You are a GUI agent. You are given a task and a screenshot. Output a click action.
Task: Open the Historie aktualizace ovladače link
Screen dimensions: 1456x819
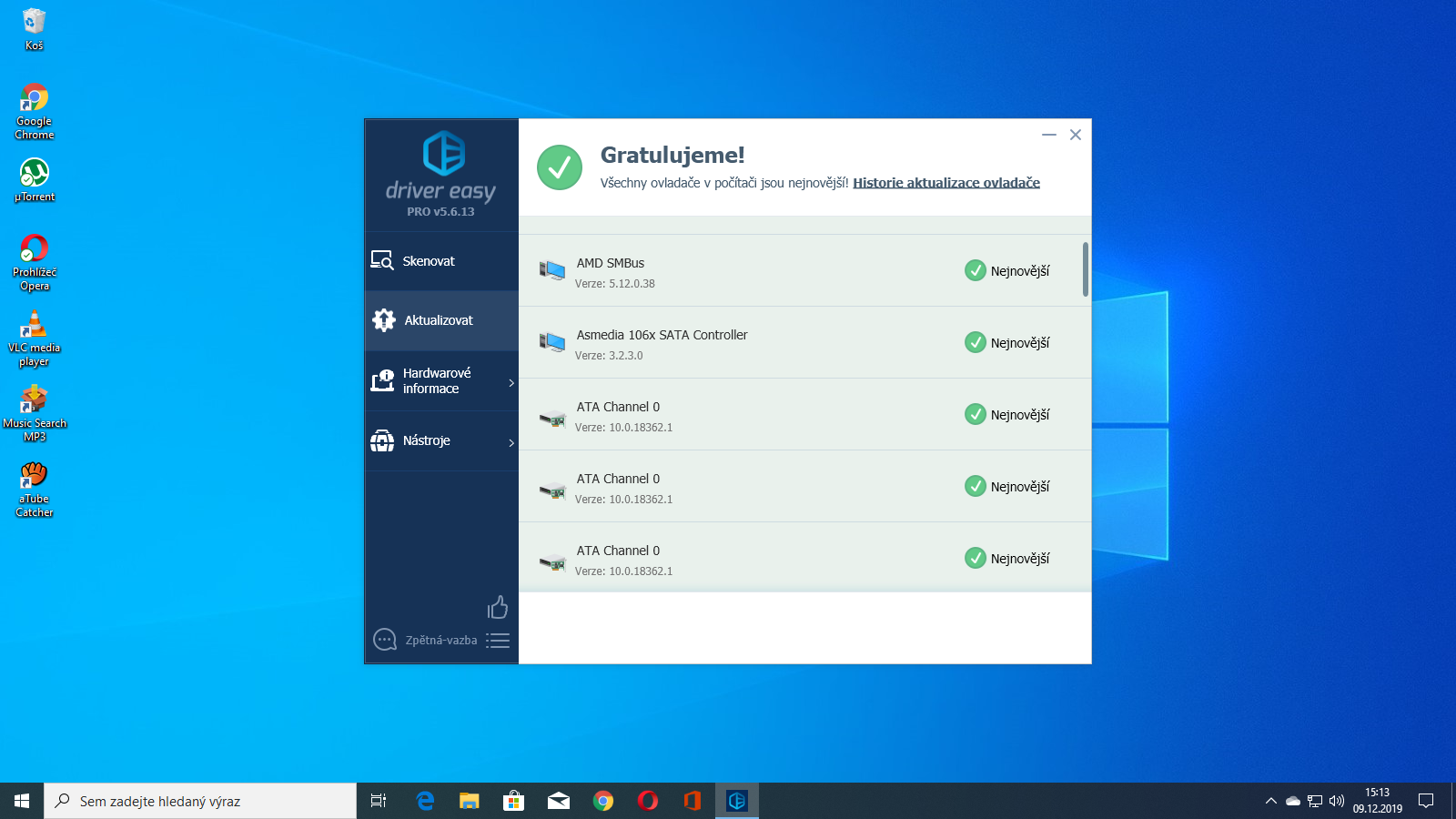[945, 183]
